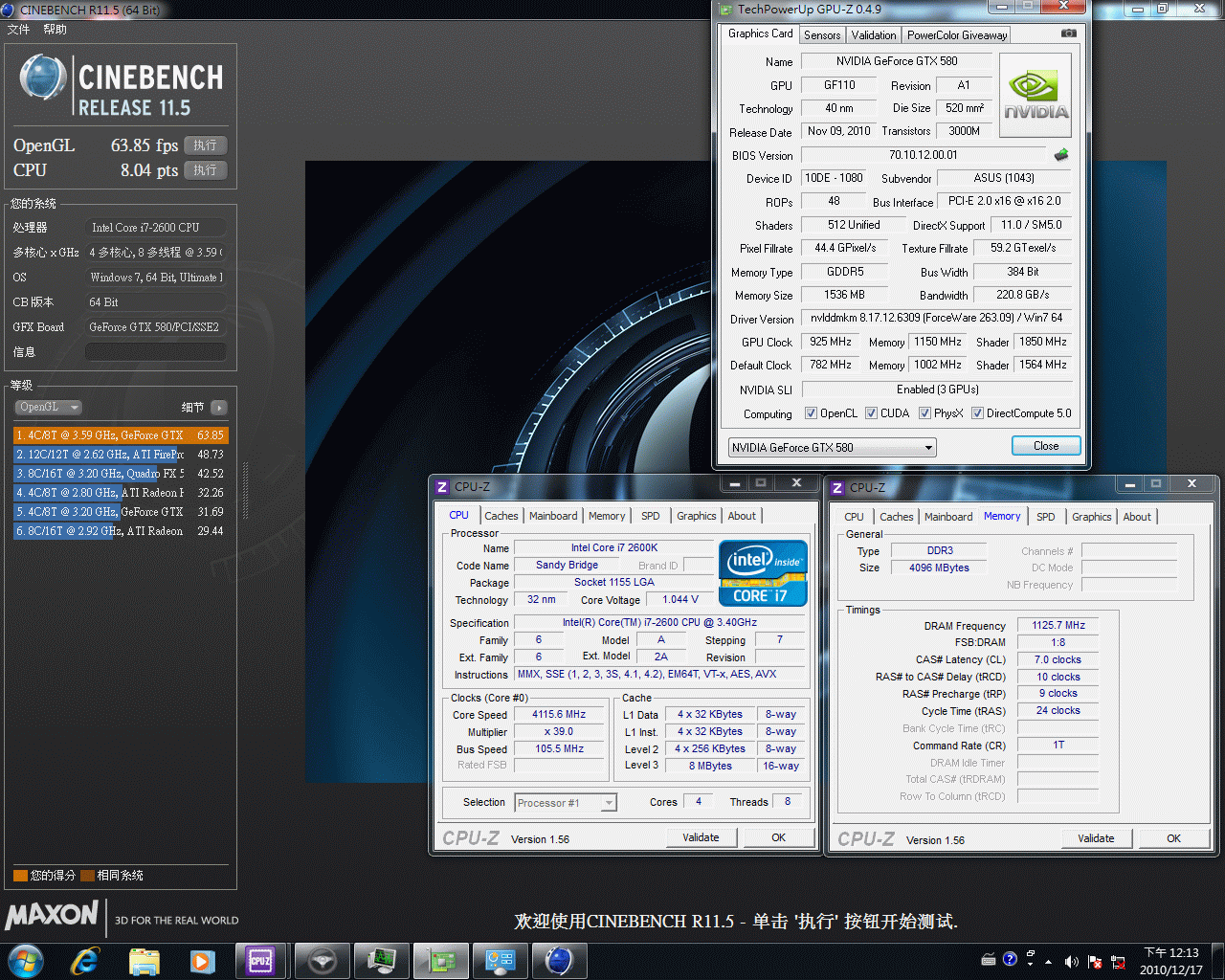
Task: Click OK in the left CPU-Z window
Action: click(779, 837)
